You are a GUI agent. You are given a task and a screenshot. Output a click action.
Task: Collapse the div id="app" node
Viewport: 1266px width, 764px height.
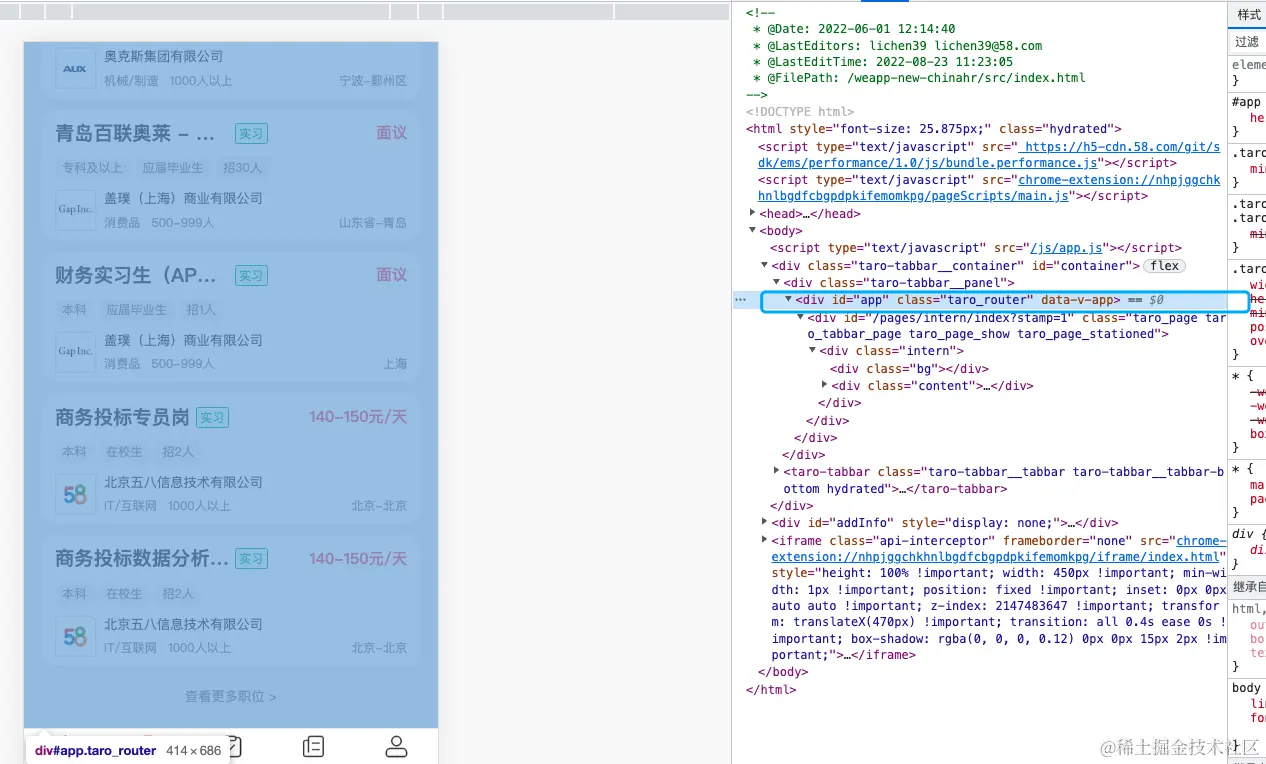coord(788,300)
